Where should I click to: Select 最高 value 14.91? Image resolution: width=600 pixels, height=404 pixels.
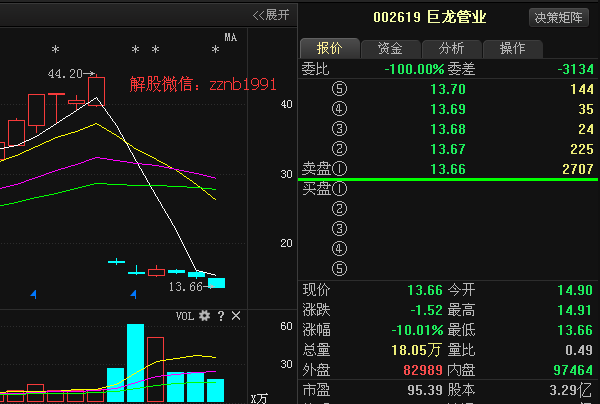[x=575, y=310]
